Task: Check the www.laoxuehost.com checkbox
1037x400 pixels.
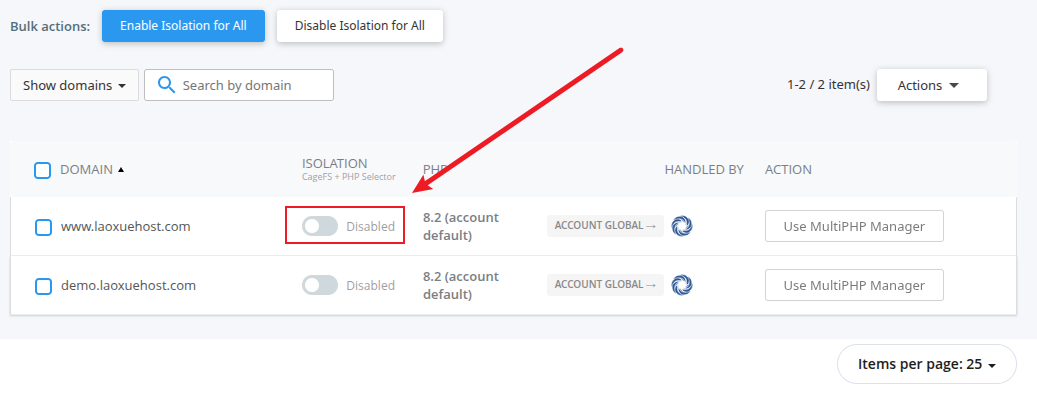Action: [43, 227]
